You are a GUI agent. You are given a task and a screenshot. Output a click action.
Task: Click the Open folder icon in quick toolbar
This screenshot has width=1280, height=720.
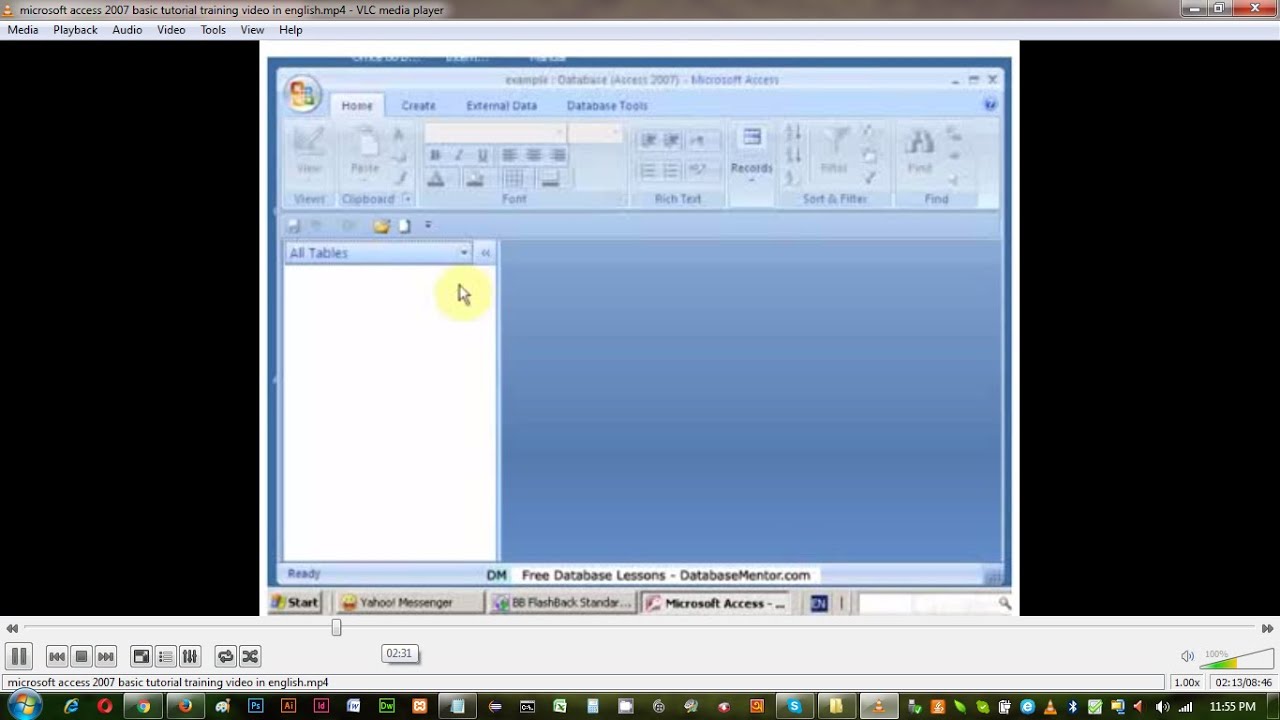[x=381, y=226]
